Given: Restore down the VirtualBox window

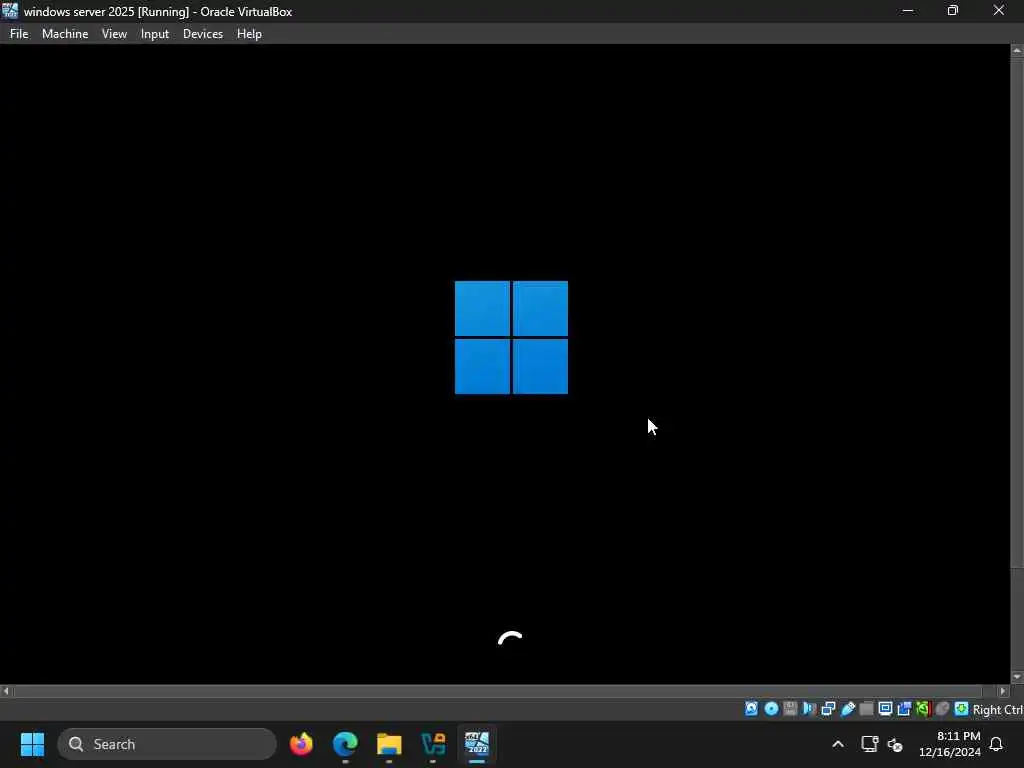Looking at the screenshot, I should pos(953,11).
